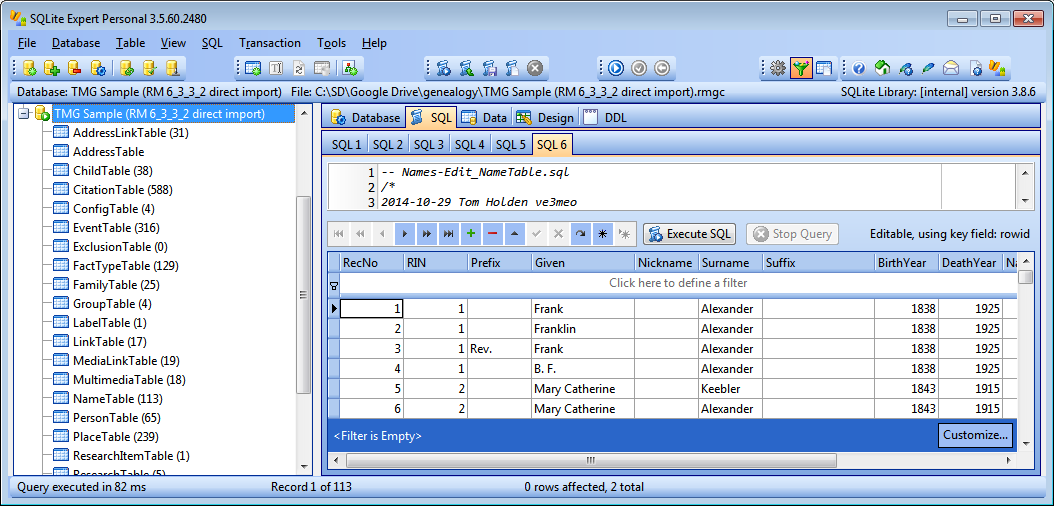Select the SQL 1 tab
The width and height of the screenshot is (1054, 506).
pyautogui.click(x=347, y=144)
